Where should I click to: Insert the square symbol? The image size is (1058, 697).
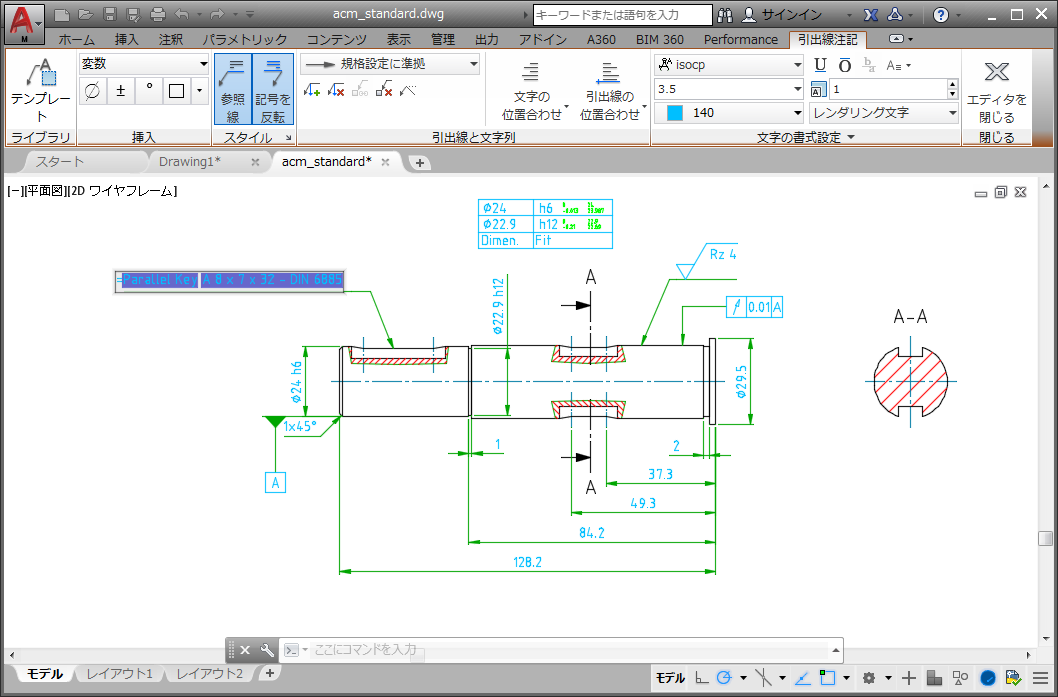(177, 90)
